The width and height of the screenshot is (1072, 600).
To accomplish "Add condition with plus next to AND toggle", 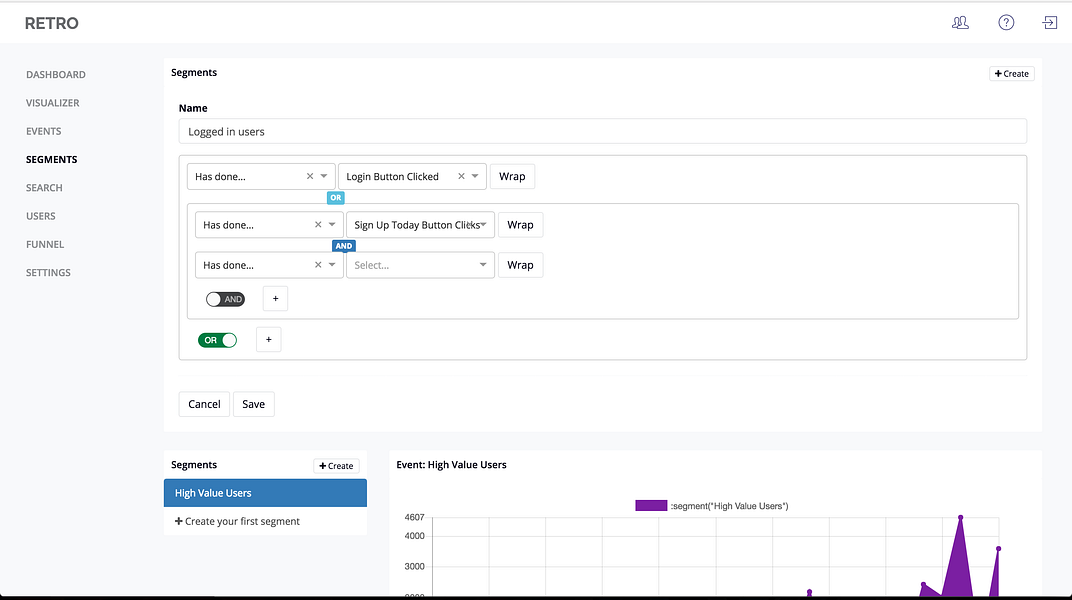I will pyautogui.click(x=276, y=299).
